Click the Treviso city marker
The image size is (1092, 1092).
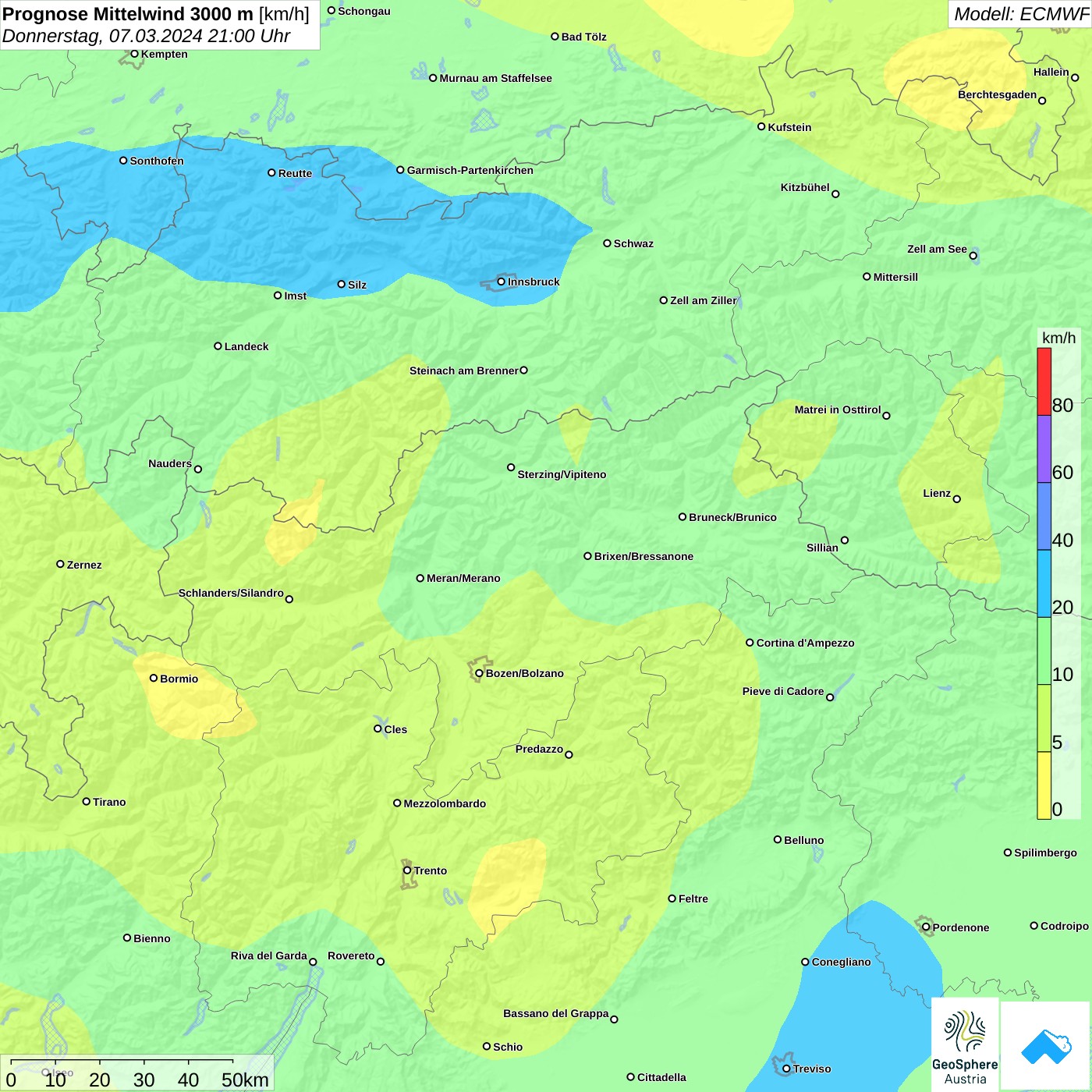pyautogui.click(x=787, y=1069)
